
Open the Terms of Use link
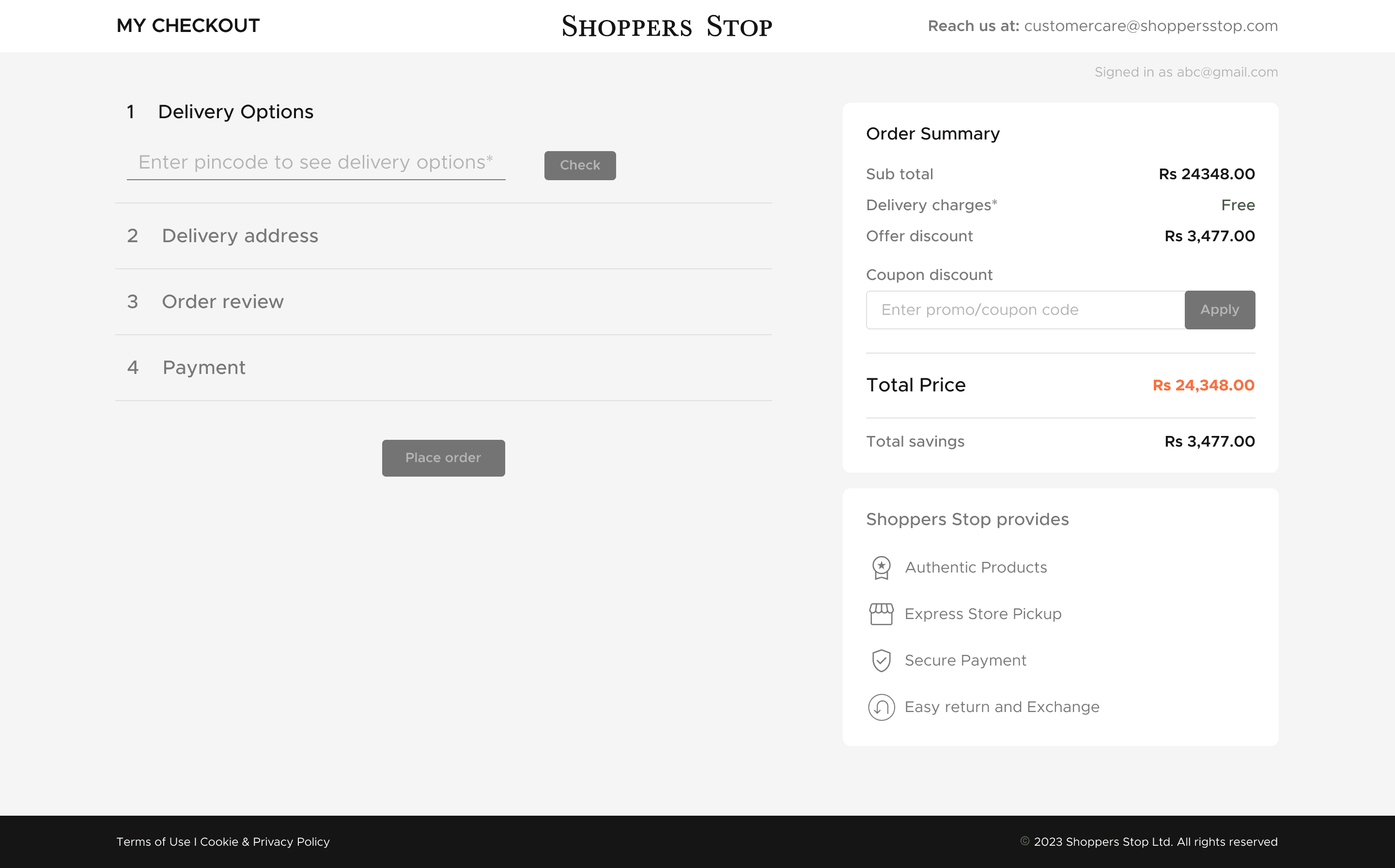[x=153, y=841]
